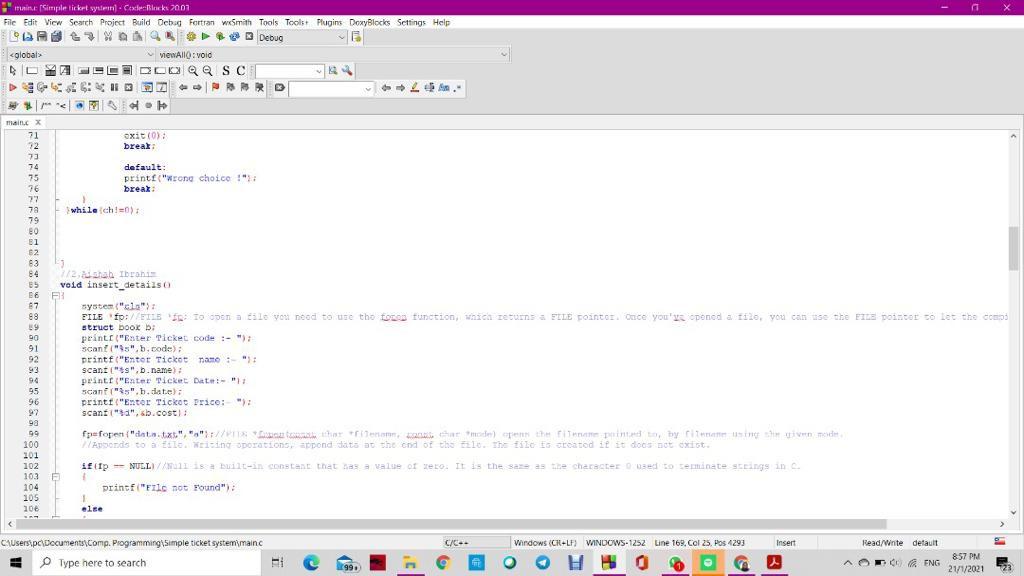1024x576 pixels.
Task: Collapse the insert_details function code fold
Action: click(x=55, y=295)
